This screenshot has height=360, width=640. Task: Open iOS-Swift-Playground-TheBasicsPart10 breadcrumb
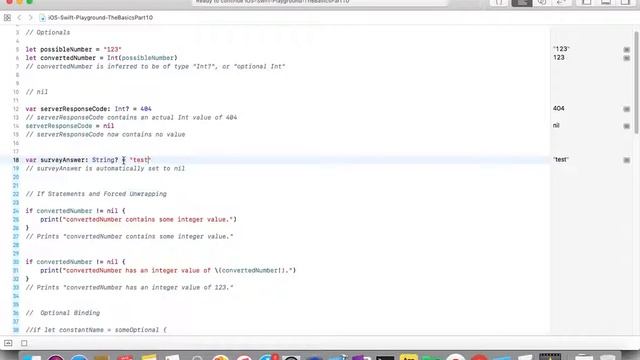[100, 18]
